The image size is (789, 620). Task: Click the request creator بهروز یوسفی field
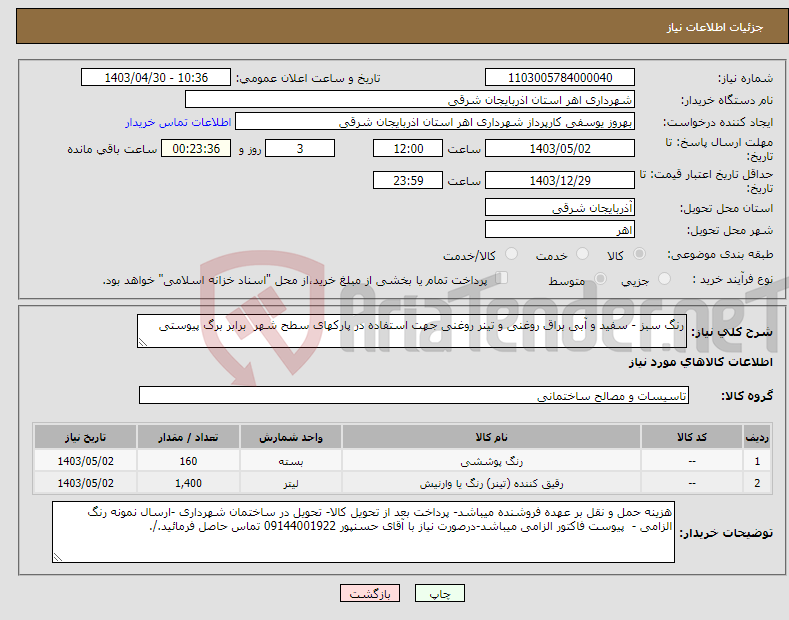pos(435,122)
